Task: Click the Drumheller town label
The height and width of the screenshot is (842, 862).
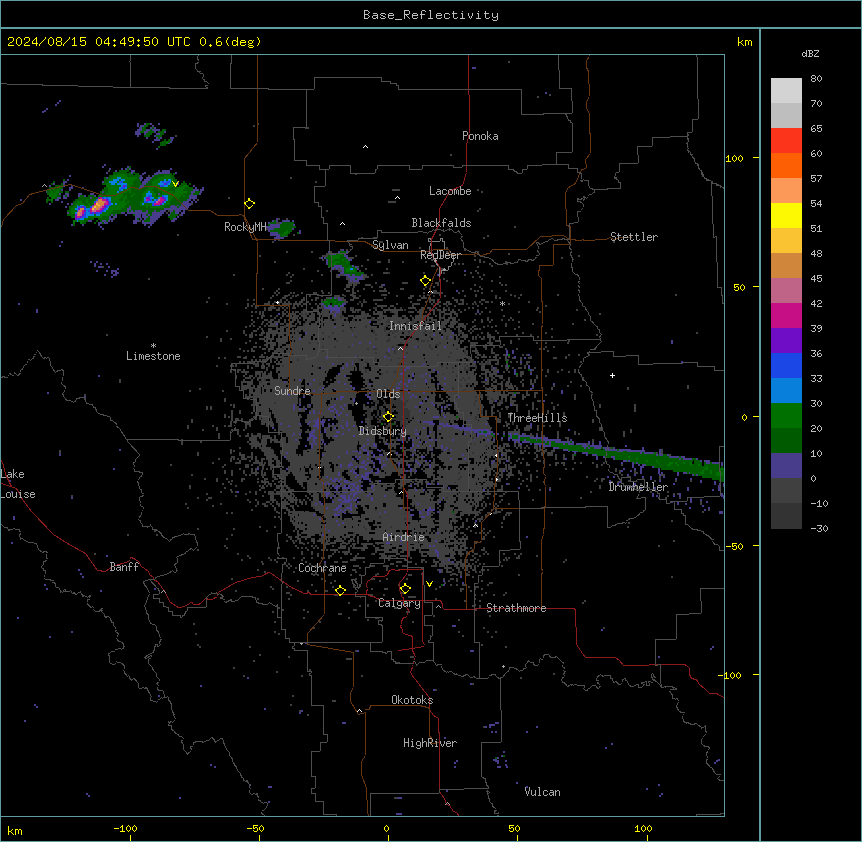Action: point(638,487)
